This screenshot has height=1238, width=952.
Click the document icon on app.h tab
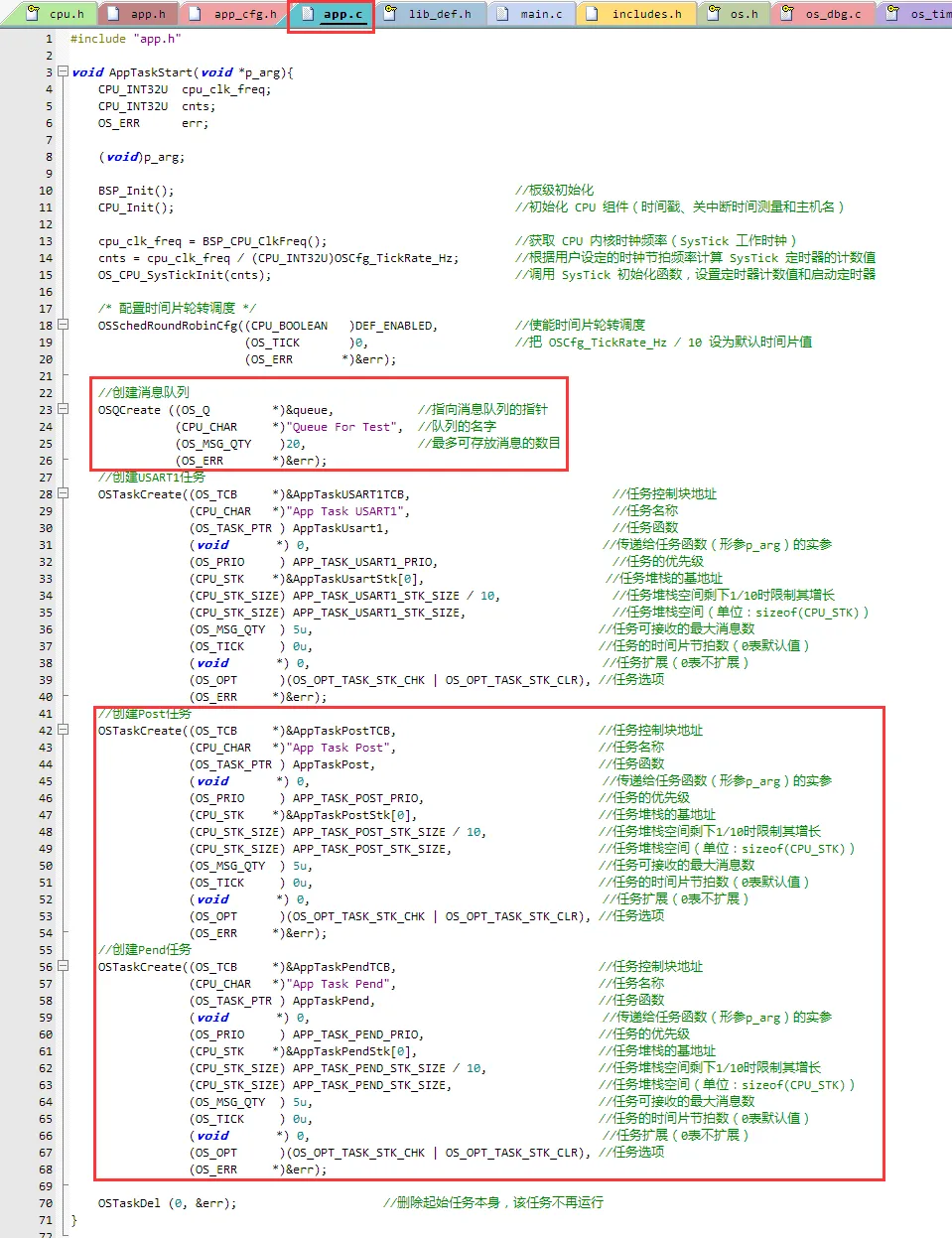click(113, 14)
